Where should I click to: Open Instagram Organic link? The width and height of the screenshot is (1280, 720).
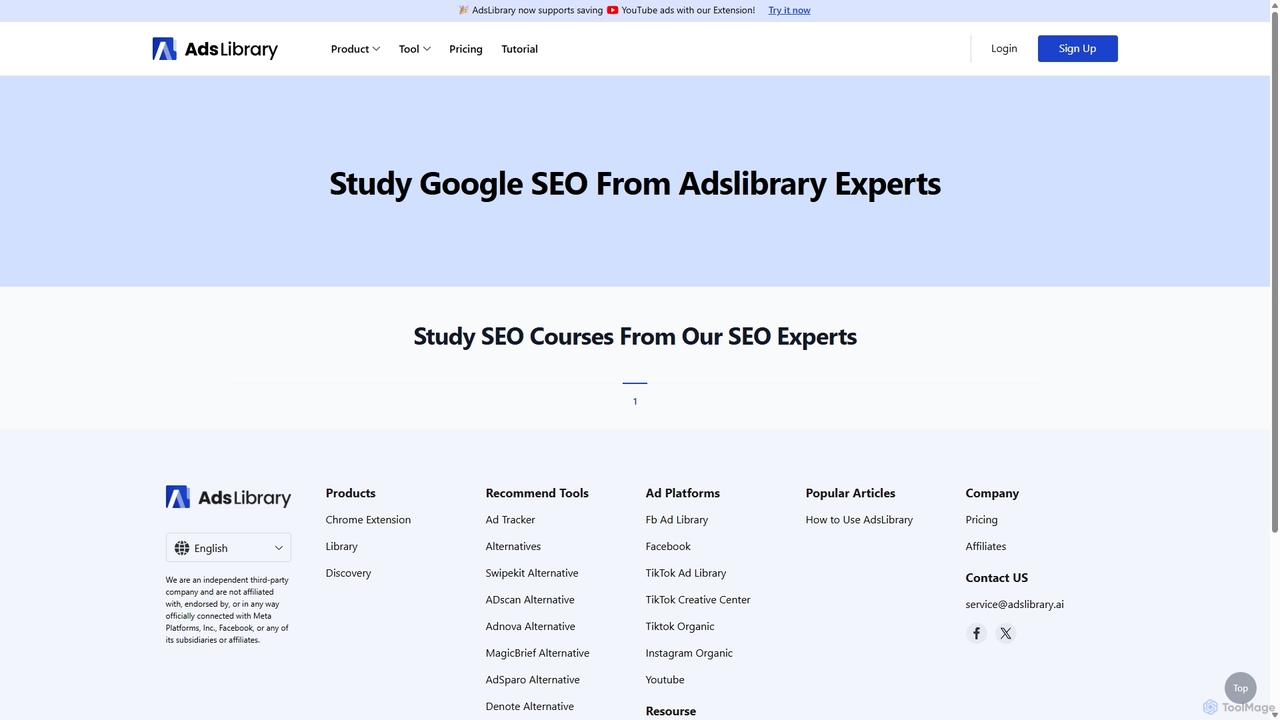tap(689, 653)
